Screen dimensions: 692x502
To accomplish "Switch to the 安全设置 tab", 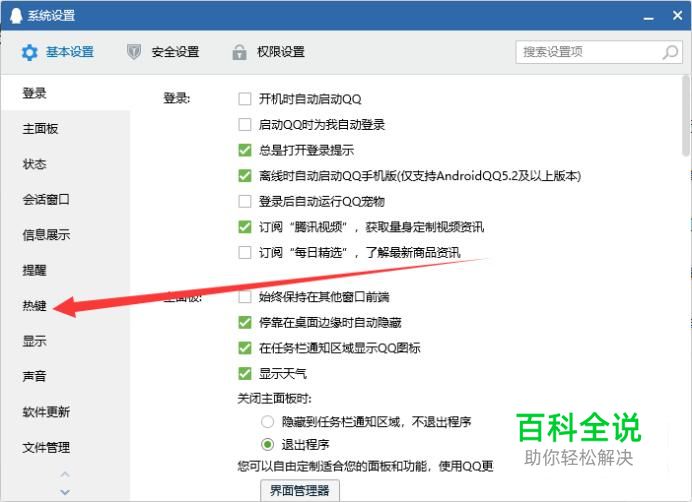I will tap(163, 52).
